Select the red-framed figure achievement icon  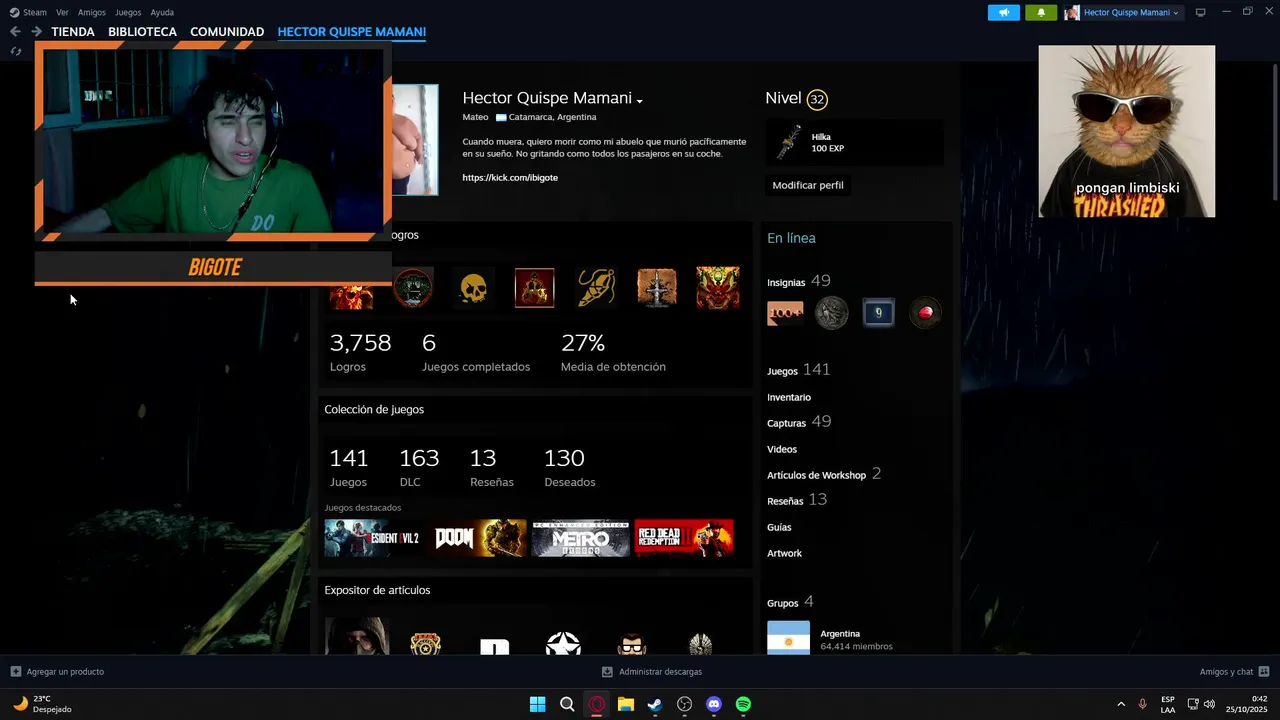click(x=534, y=288)
